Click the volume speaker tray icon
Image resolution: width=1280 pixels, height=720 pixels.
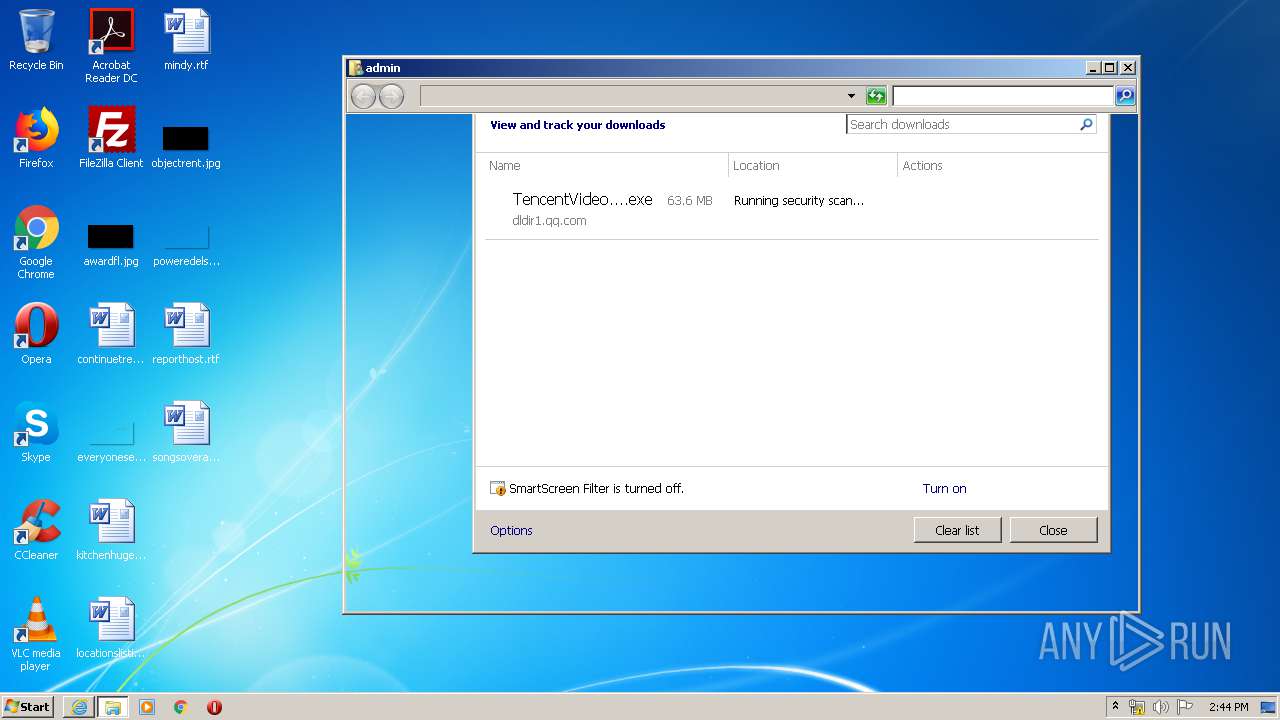pos(1160,707)
